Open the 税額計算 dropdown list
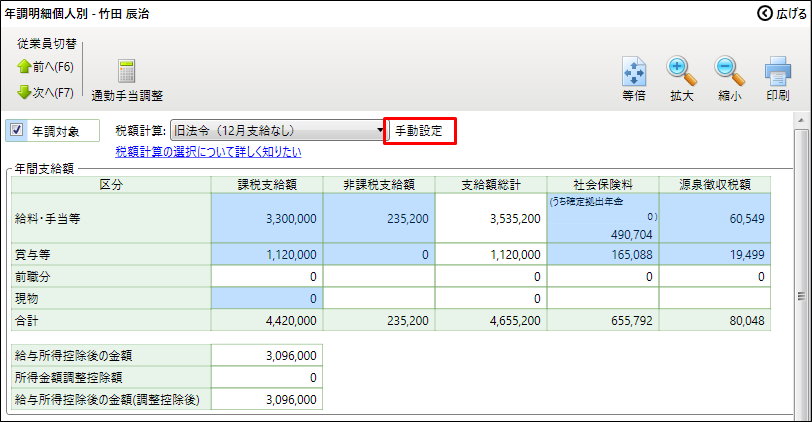 coord(381,130)
